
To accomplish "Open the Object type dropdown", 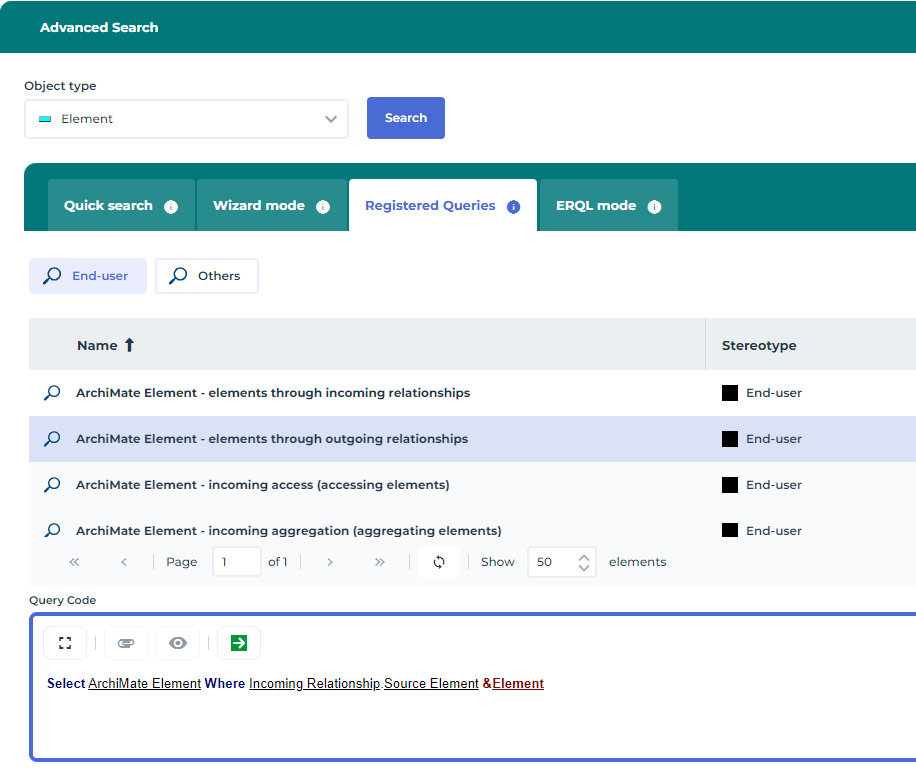I will click(186, 119).
